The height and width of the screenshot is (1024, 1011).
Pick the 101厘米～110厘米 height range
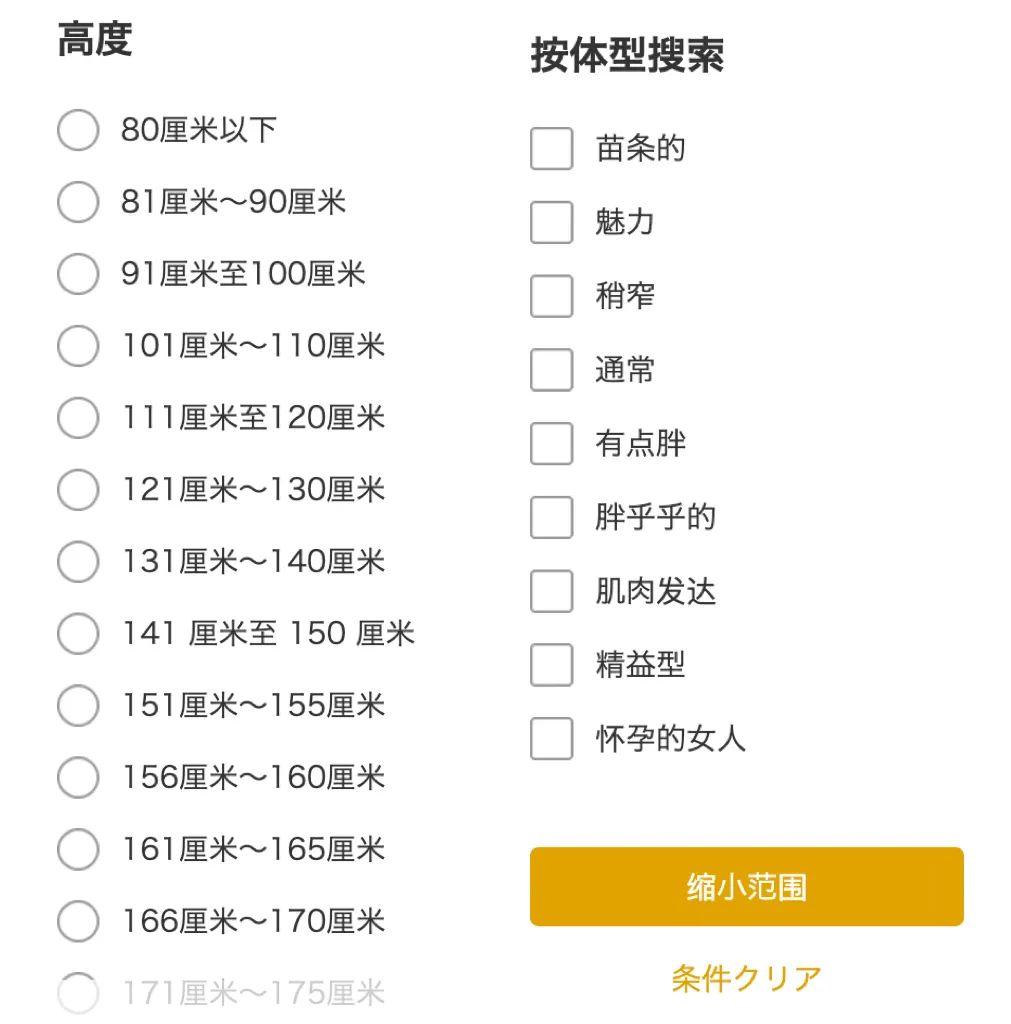78,346
